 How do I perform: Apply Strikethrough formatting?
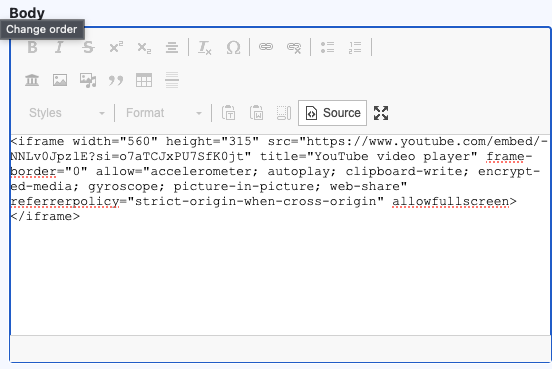click(x=88, y=47)
